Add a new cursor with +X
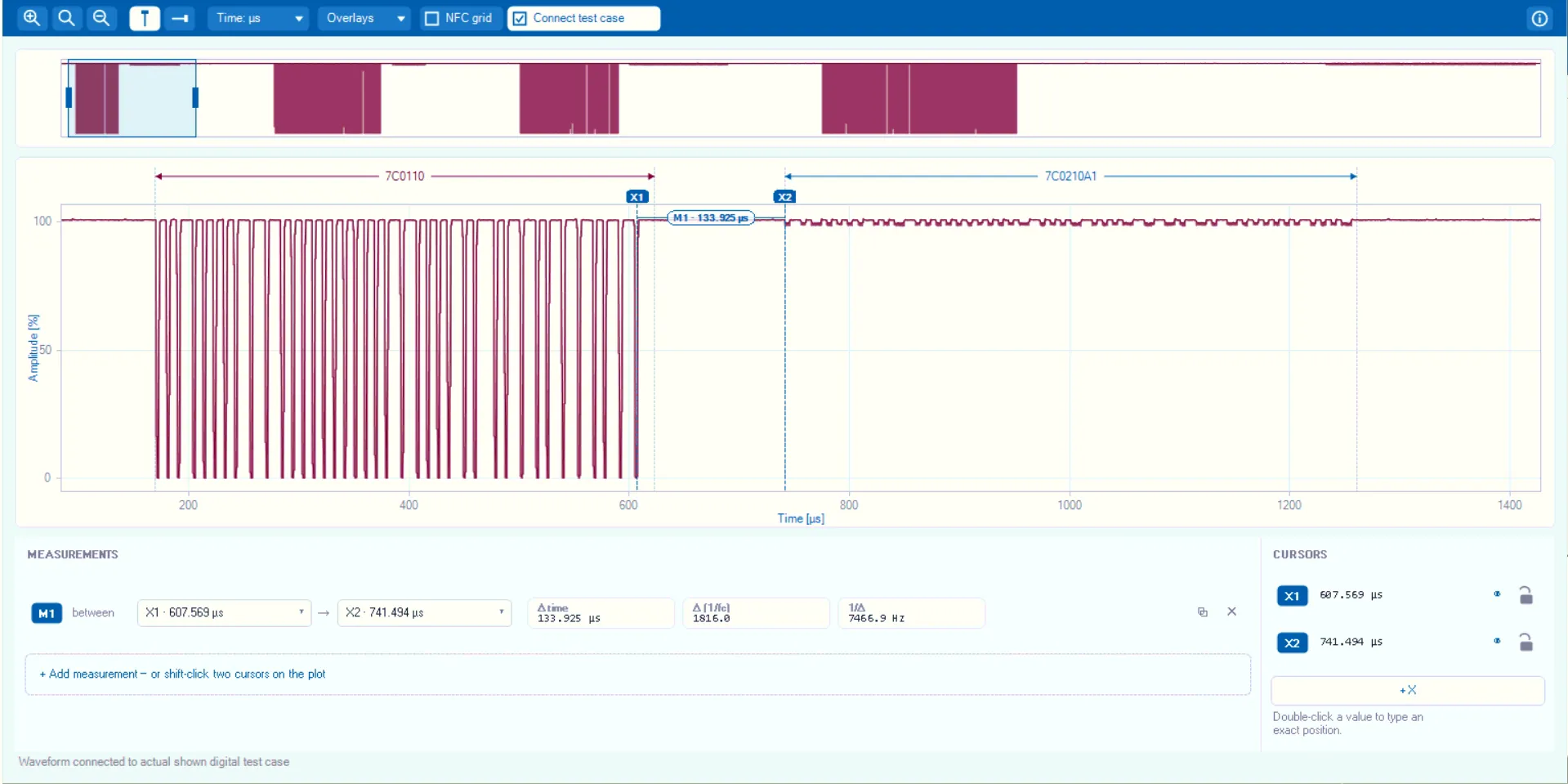This screenshot has width=1568, height=784. click(1407, 690)
